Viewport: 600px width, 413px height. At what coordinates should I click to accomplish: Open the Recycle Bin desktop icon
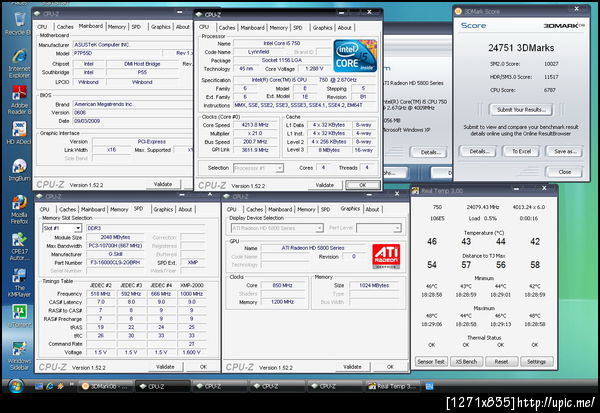[18, 23]
